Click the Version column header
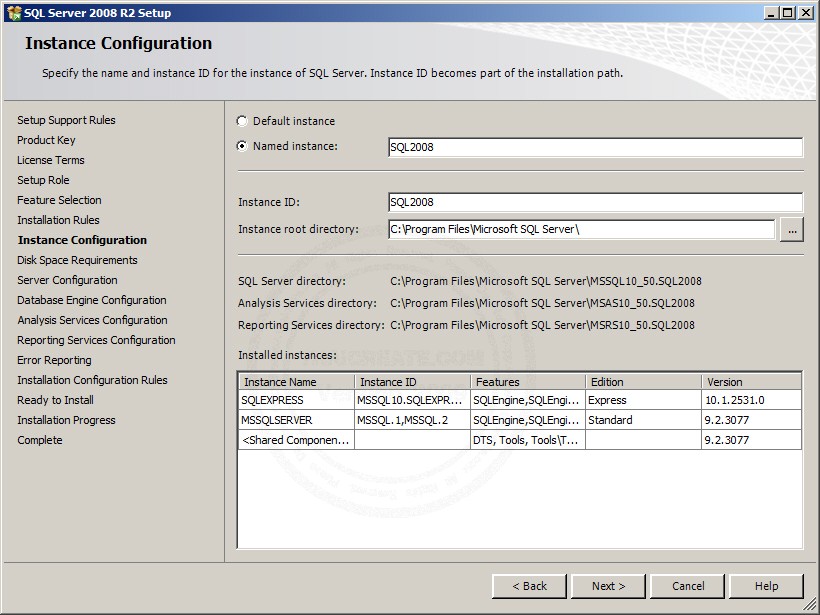This screenshot has width=820, height=615. [752, 382]
